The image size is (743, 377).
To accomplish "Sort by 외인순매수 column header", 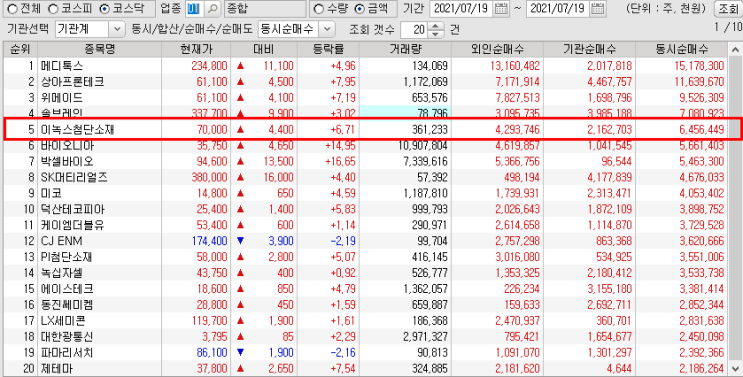I will coord(497,49).
